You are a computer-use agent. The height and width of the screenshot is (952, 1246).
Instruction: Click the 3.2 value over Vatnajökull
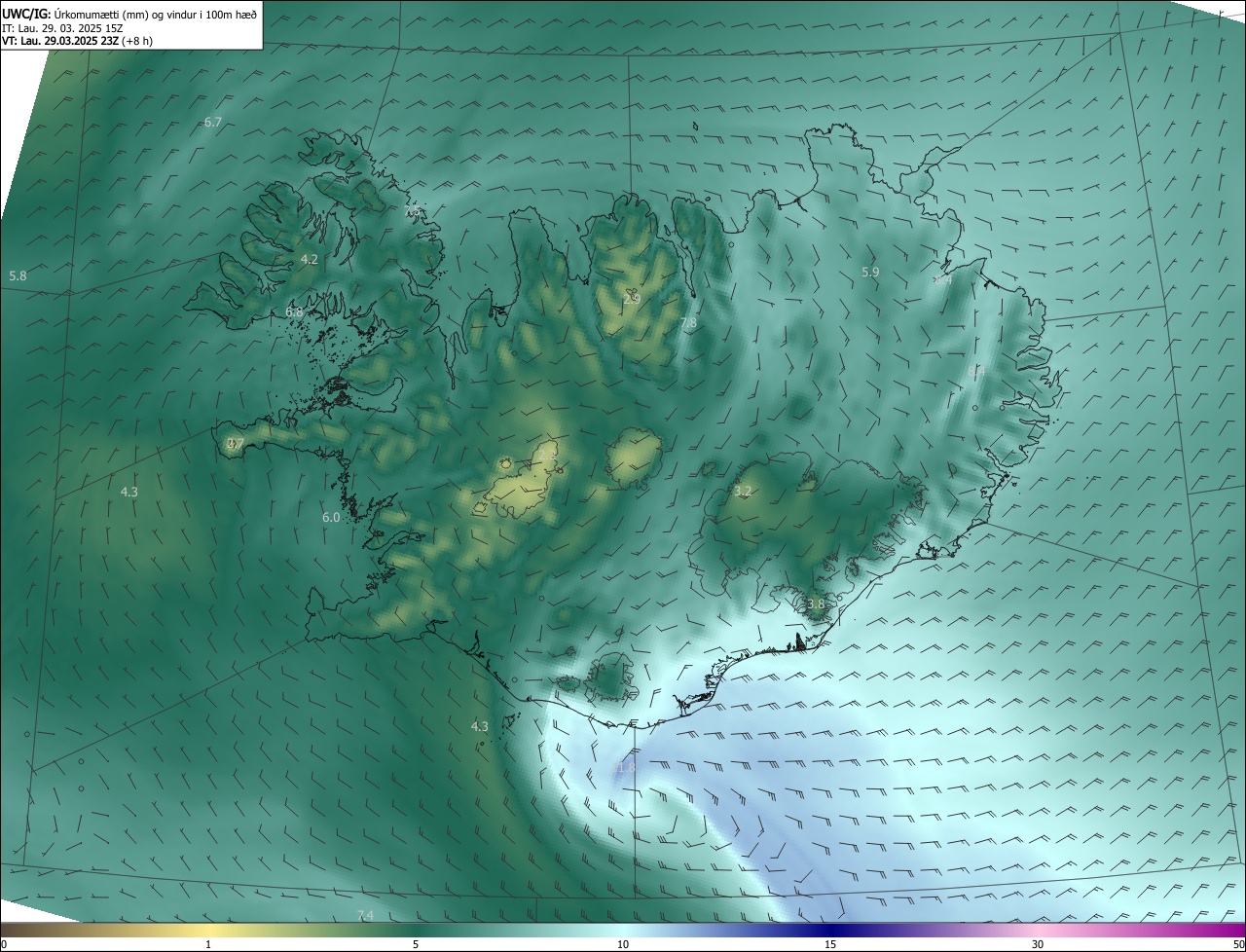pos(743,492)
